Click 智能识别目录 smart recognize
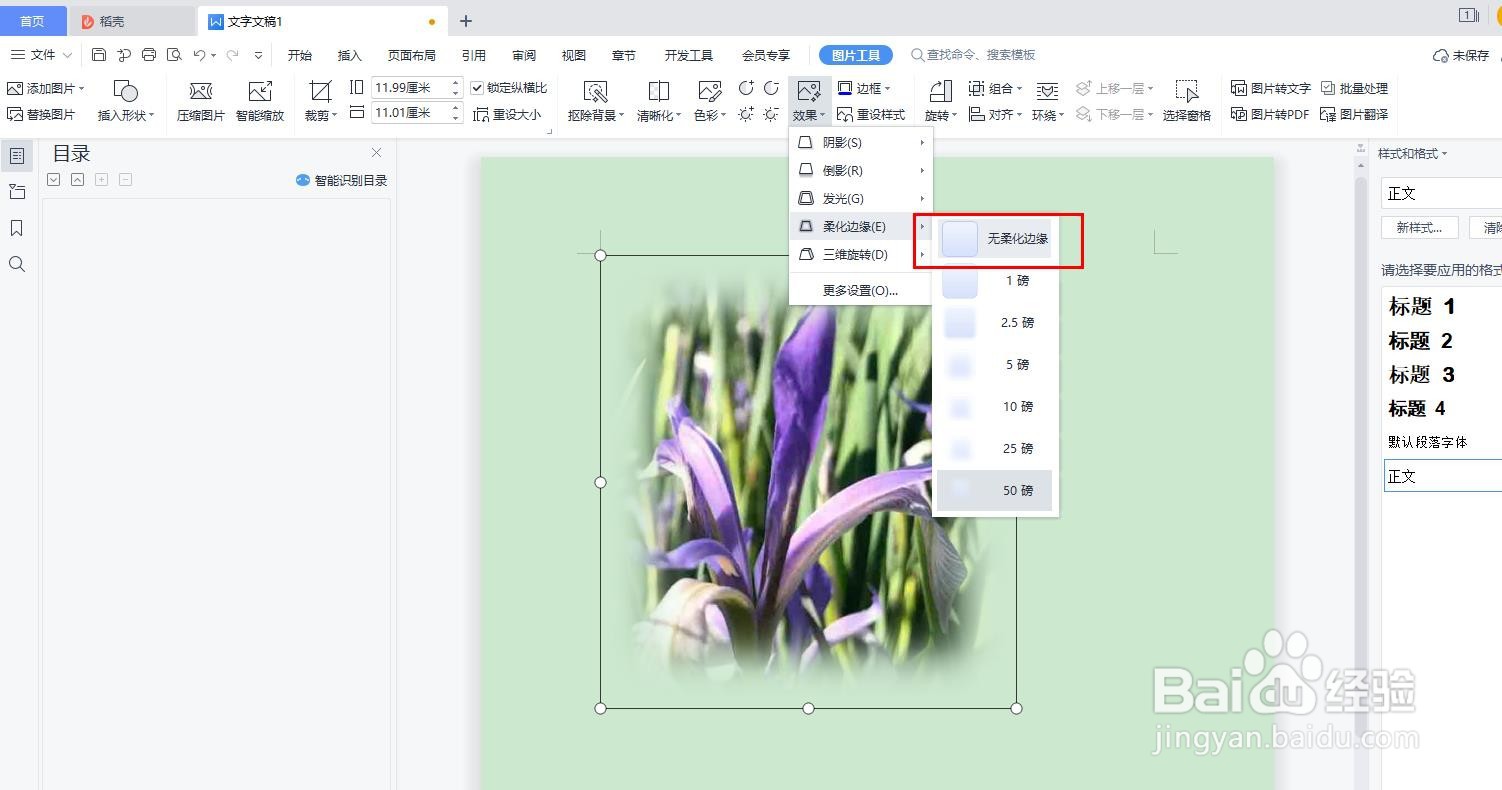 pos(341,180)
